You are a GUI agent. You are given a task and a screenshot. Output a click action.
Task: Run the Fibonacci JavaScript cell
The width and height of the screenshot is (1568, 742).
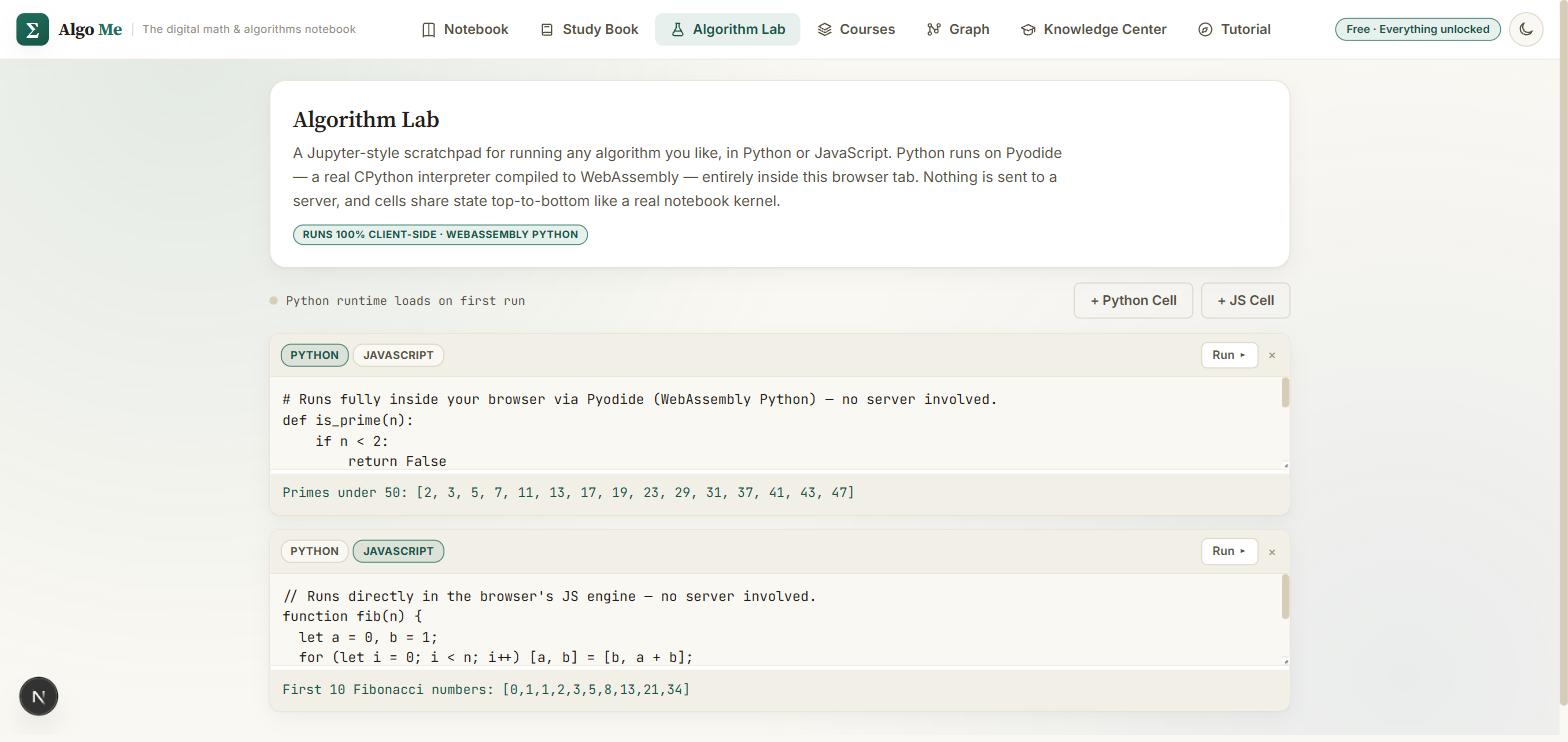[1229, 551]
